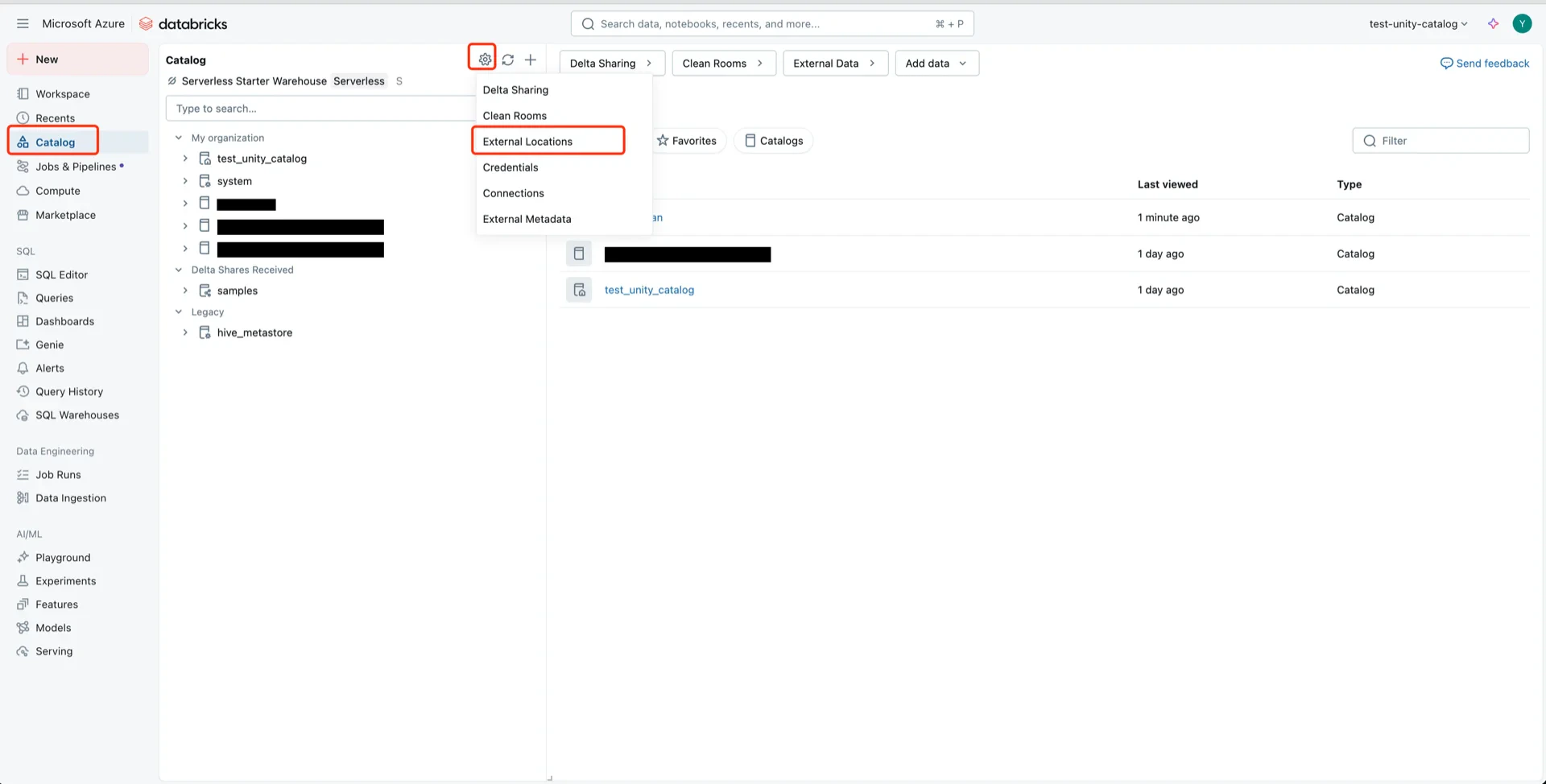Viewport: 1546px width, 784px height.
Task: Open the Add data dropdown
Action: (x=936, y=63)
